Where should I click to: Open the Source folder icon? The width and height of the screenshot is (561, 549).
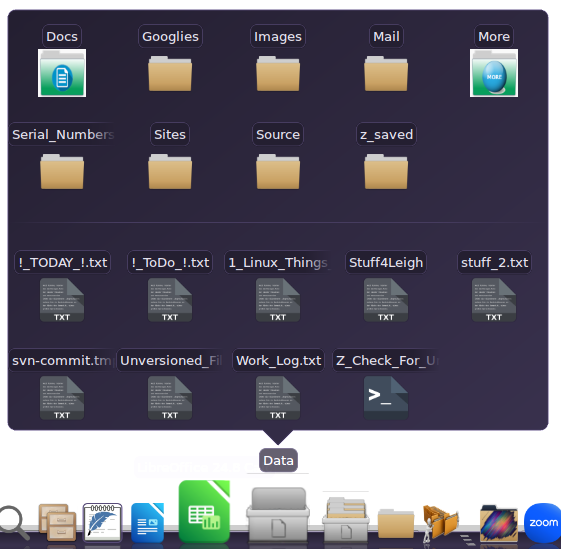coord(278,171)
